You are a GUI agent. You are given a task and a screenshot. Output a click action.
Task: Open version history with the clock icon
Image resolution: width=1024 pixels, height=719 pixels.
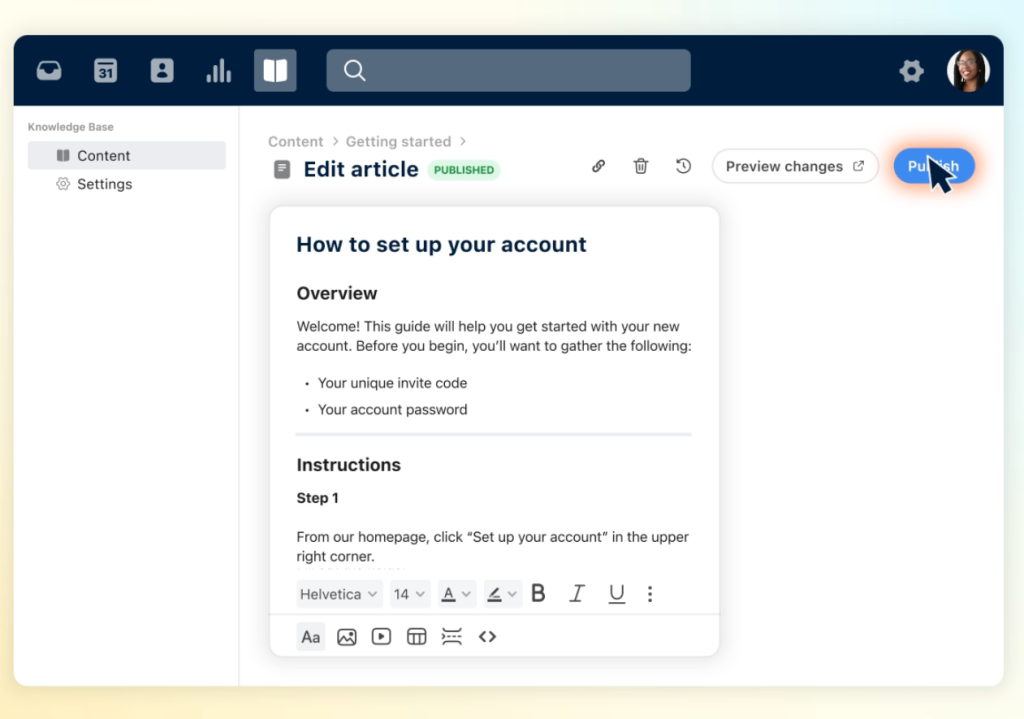pyautogui.click(x=683, y=166)
